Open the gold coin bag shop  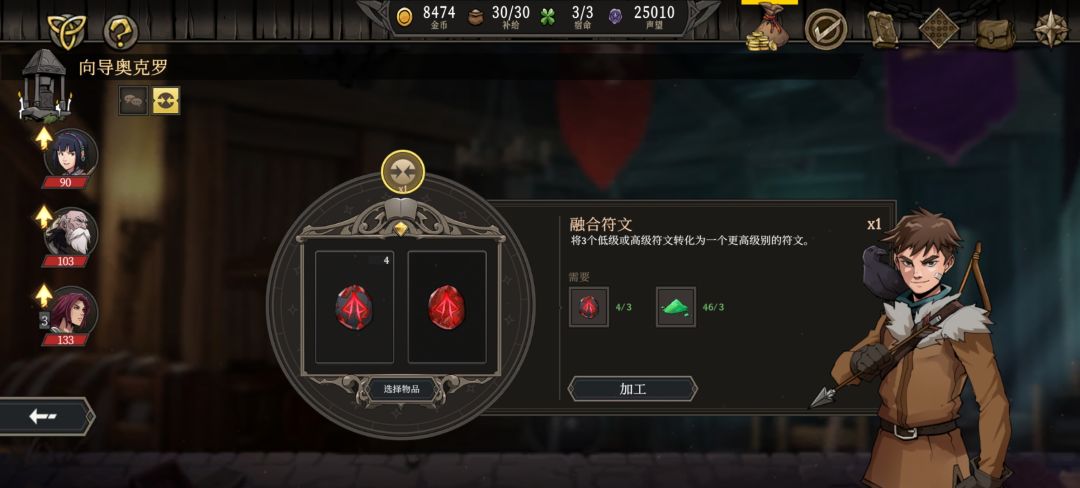[768, 28]
